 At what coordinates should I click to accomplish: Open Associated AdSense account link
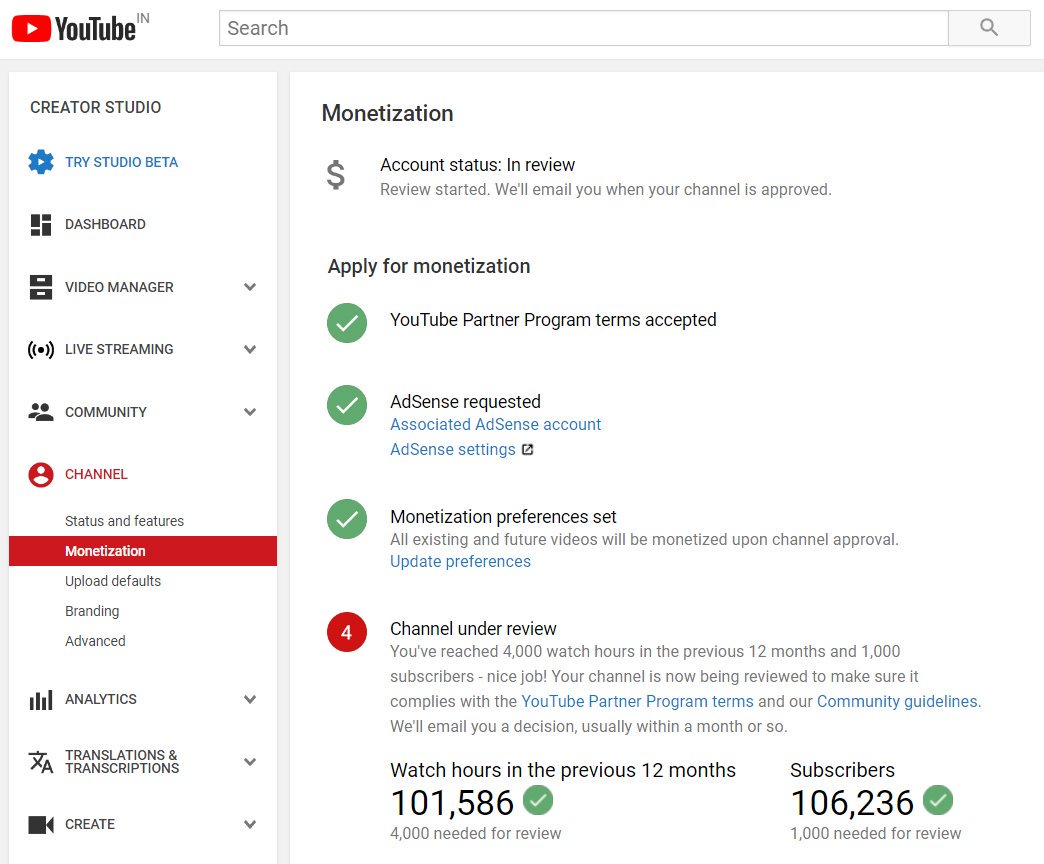pos(495,425)
